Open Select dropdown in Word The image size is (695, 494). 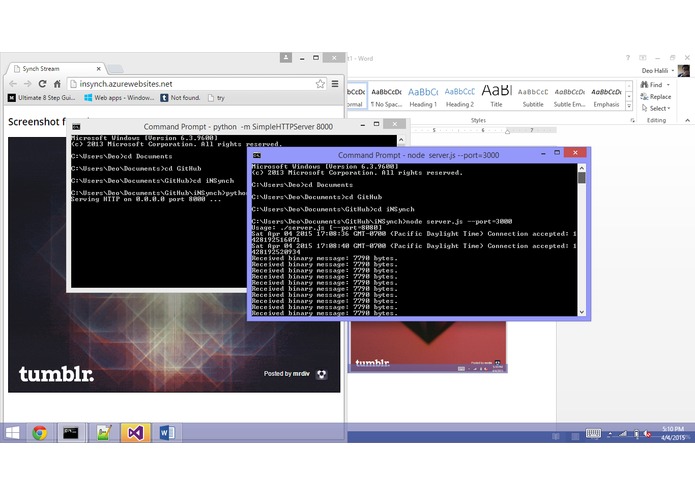[656, 109]
